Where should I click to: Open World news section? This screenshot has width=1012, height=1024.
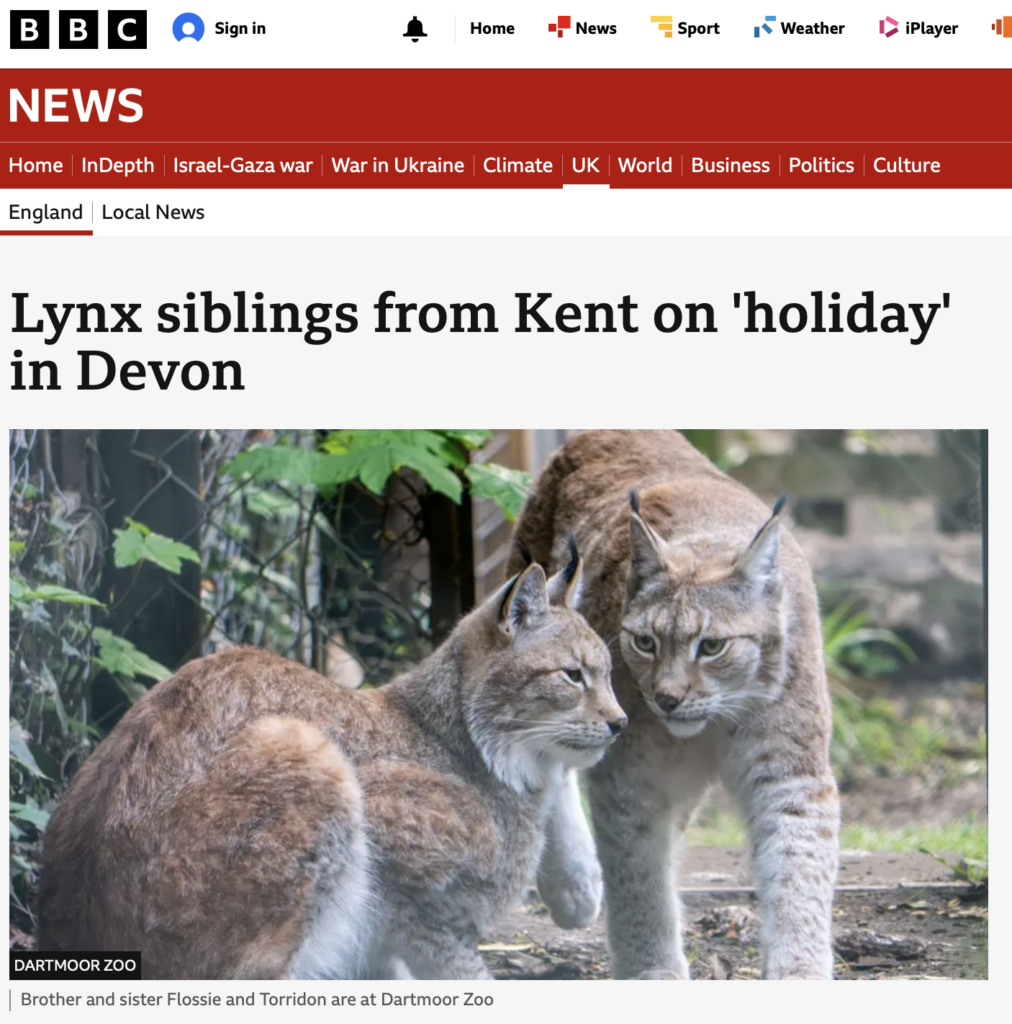pos(645,165)
